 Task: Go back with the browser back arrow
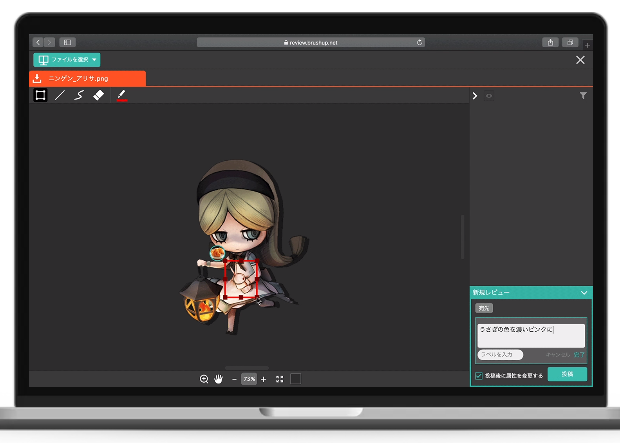click(38, 42)
